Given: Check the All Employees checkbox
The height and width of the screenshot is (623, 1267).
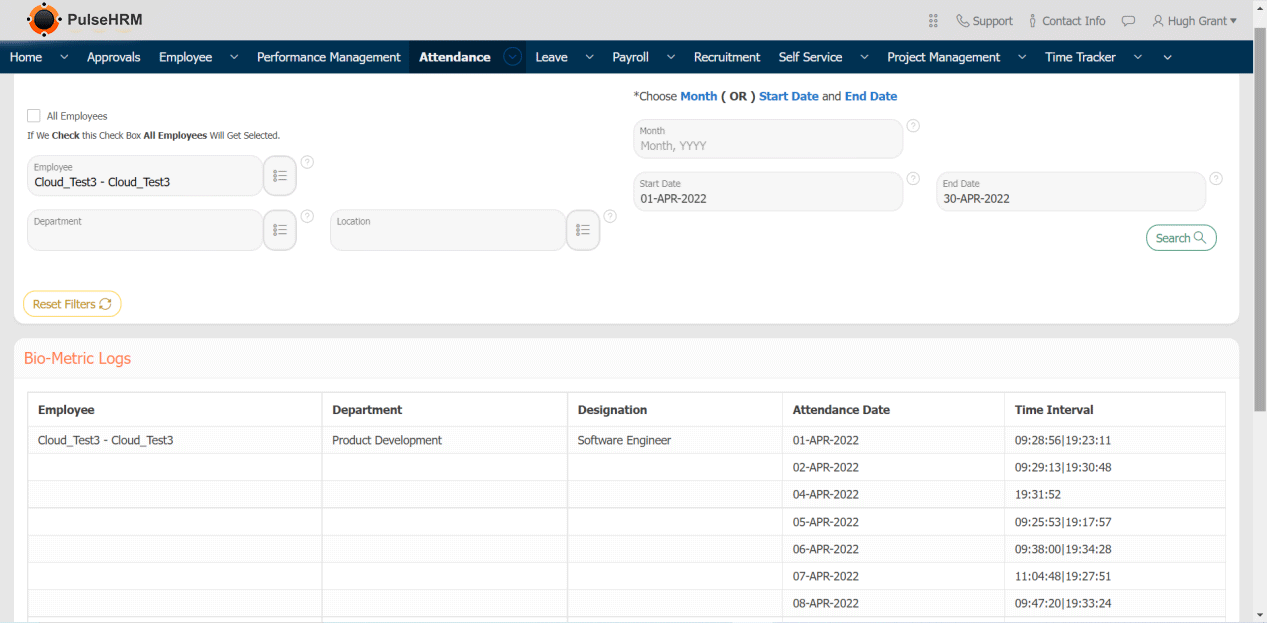Looking at the screenshot, I should pos(34,116).
